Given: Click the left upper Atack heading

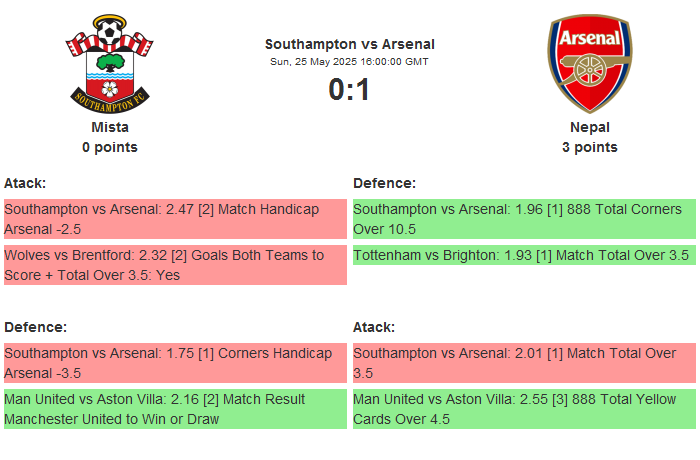Looking at the screenshot, I should 25,183.
